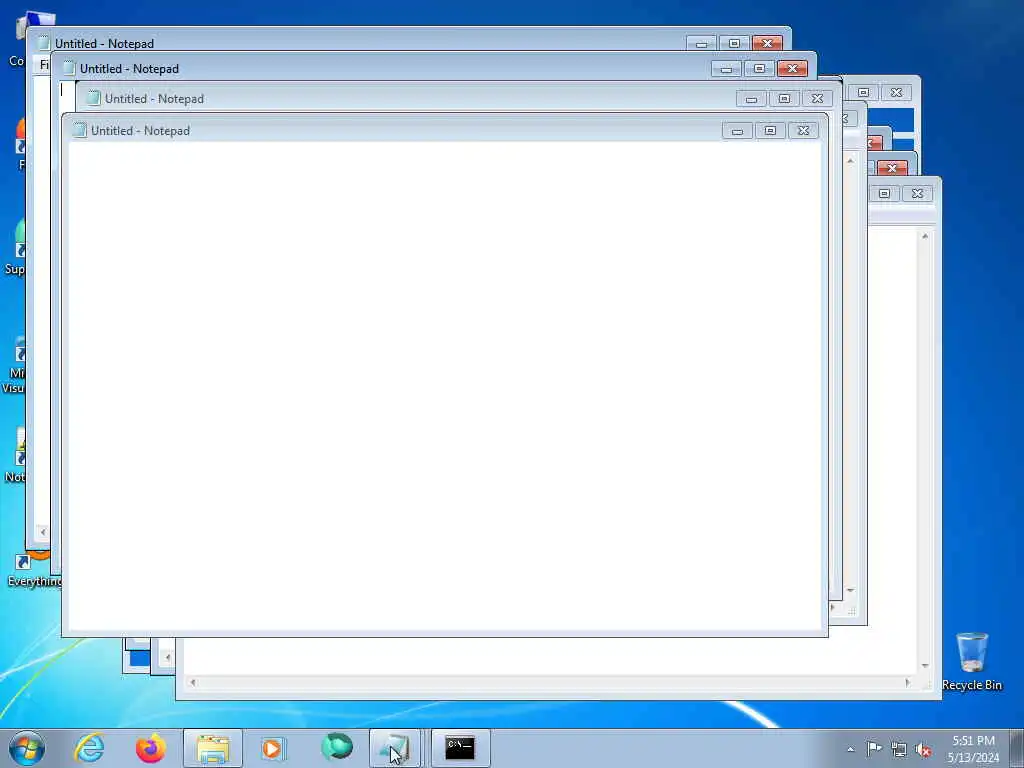Click the stacked Notepad taskbar button
The height and width of the screenshot is (768, 1024).
[x=396, y=748]
